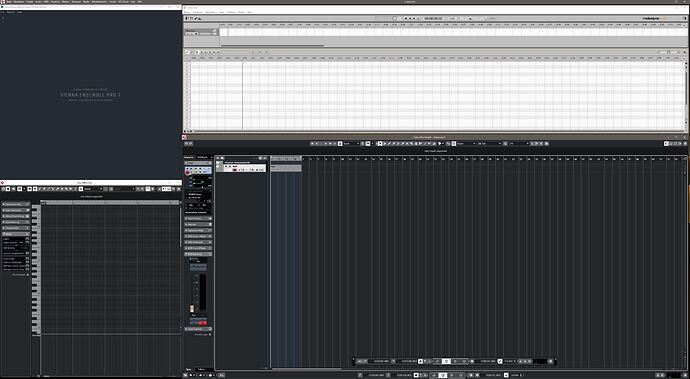The image size is (690, 379).
Task: Open the File menu in Vienna Ensemble window
Action: pyautogui.click(x=2, y=12)
